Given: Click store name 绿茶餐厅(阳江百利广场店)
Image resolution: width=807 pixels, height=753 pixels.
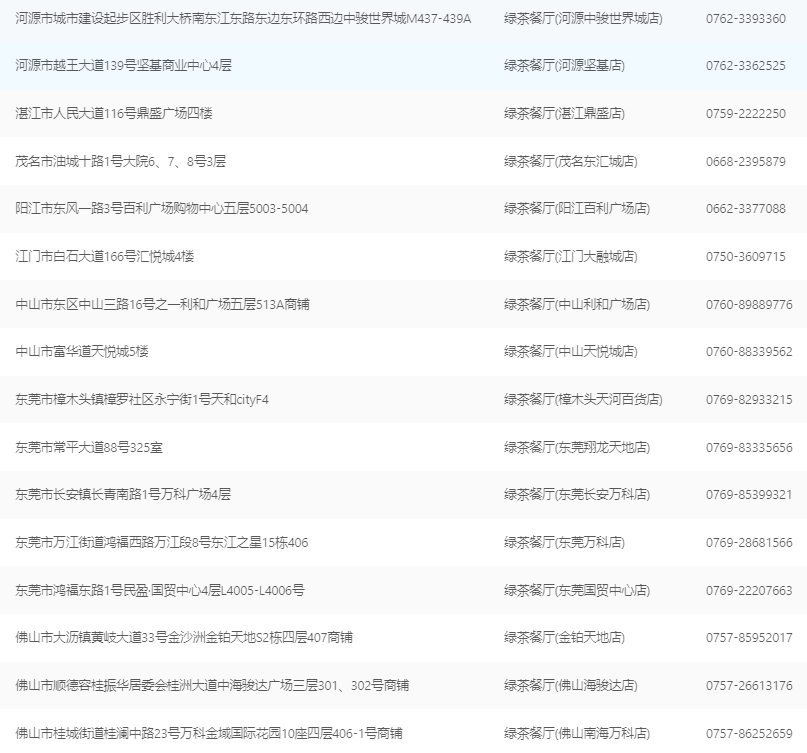Looking at the screenshot, I should (577, 208).
